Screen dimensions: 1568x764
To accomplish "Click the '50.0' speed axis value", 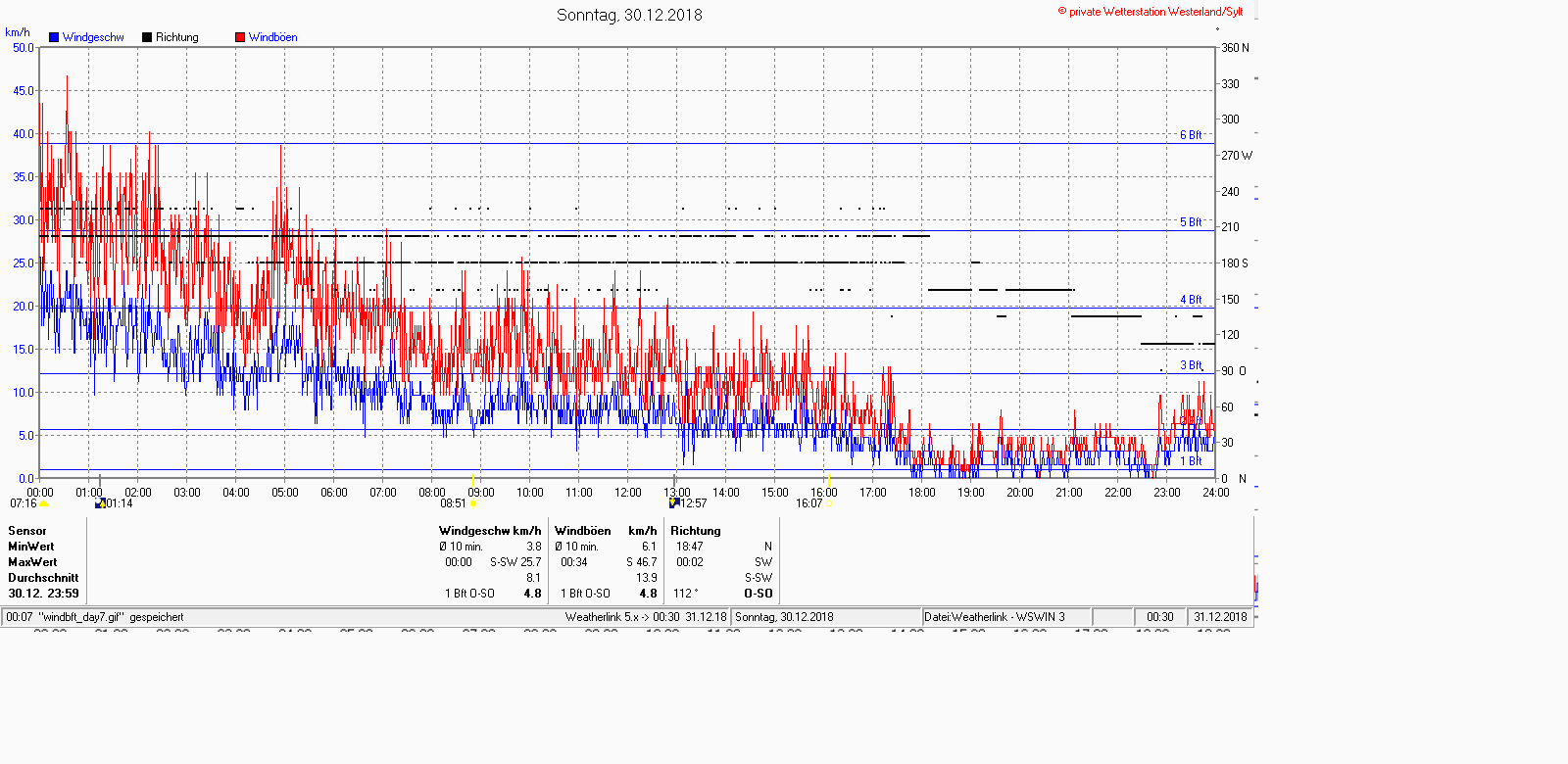I will [24, 47].
